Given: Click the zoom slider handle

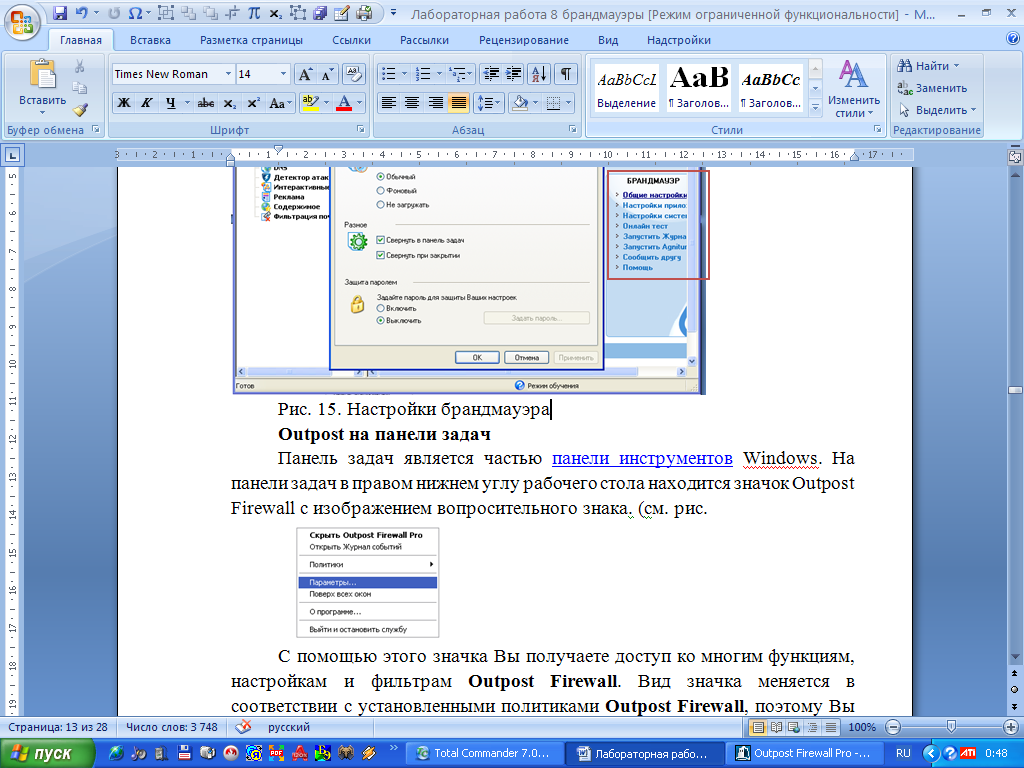Looking at the screenshot, I should [952, 727].
